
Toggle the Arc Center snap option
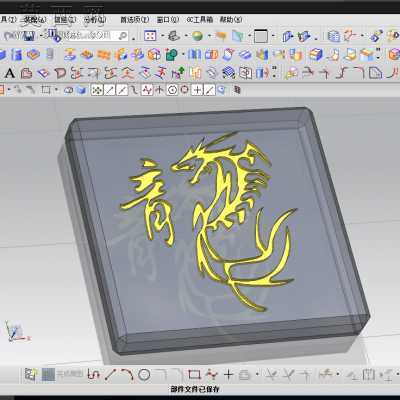coord(172,90)
